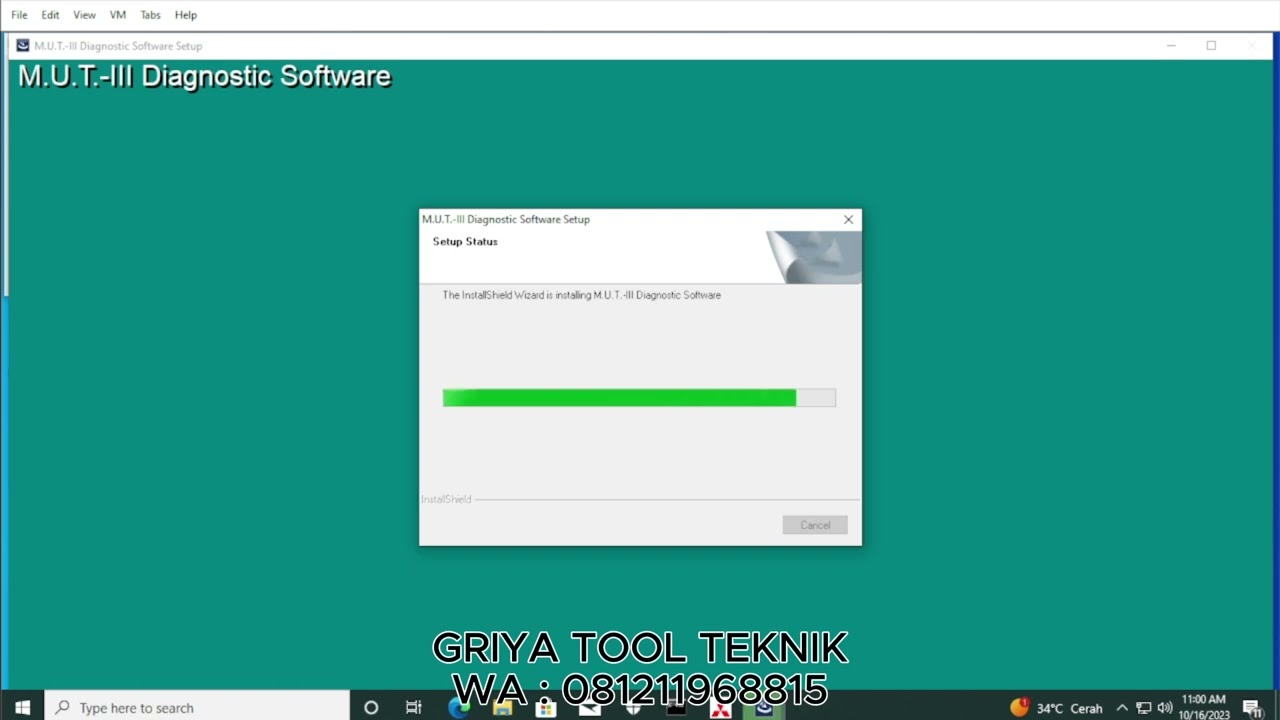
Task: Open the volume tray icon
Action: (x=1165, y=708)
